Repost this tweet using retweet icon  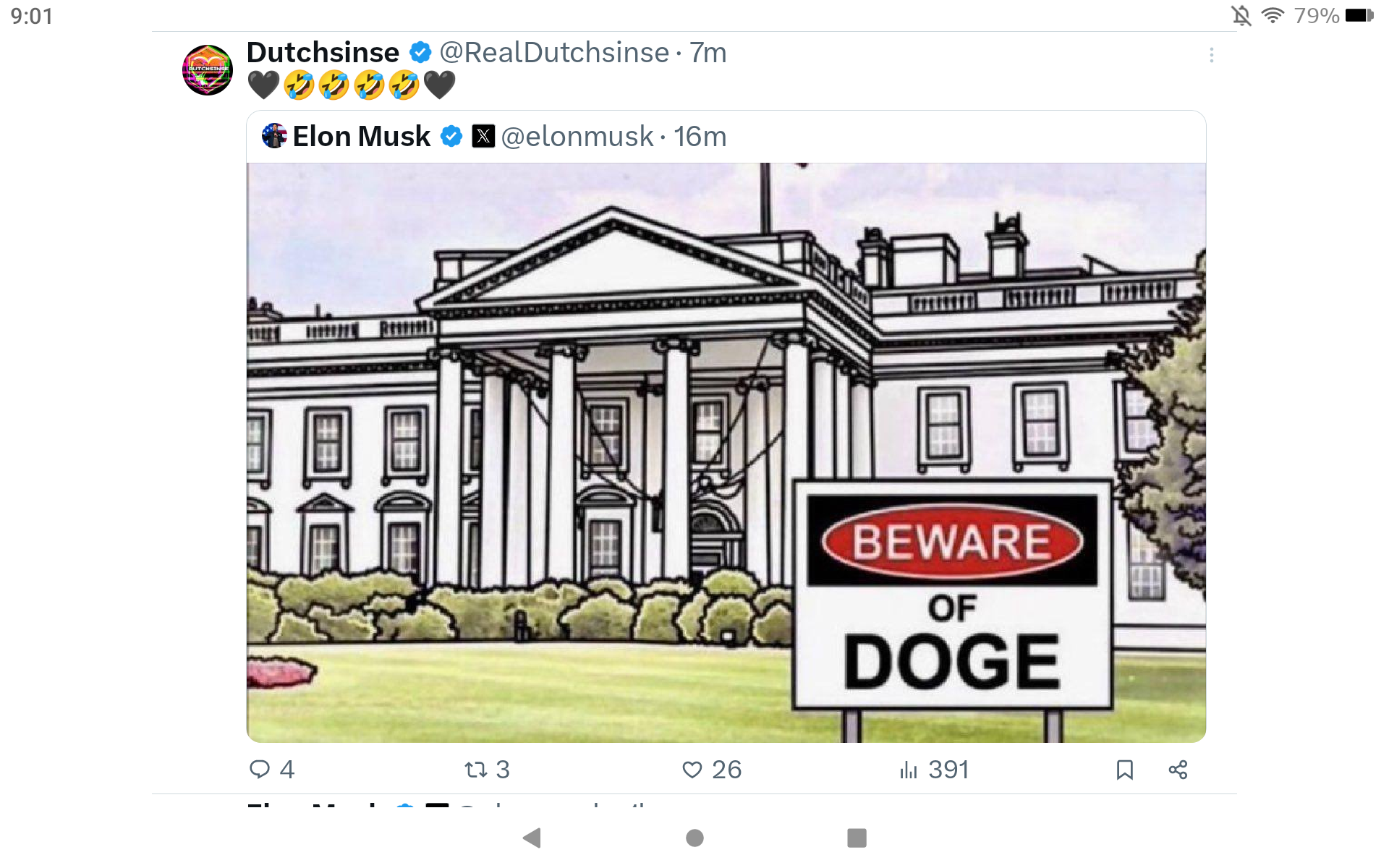point(476,770)
